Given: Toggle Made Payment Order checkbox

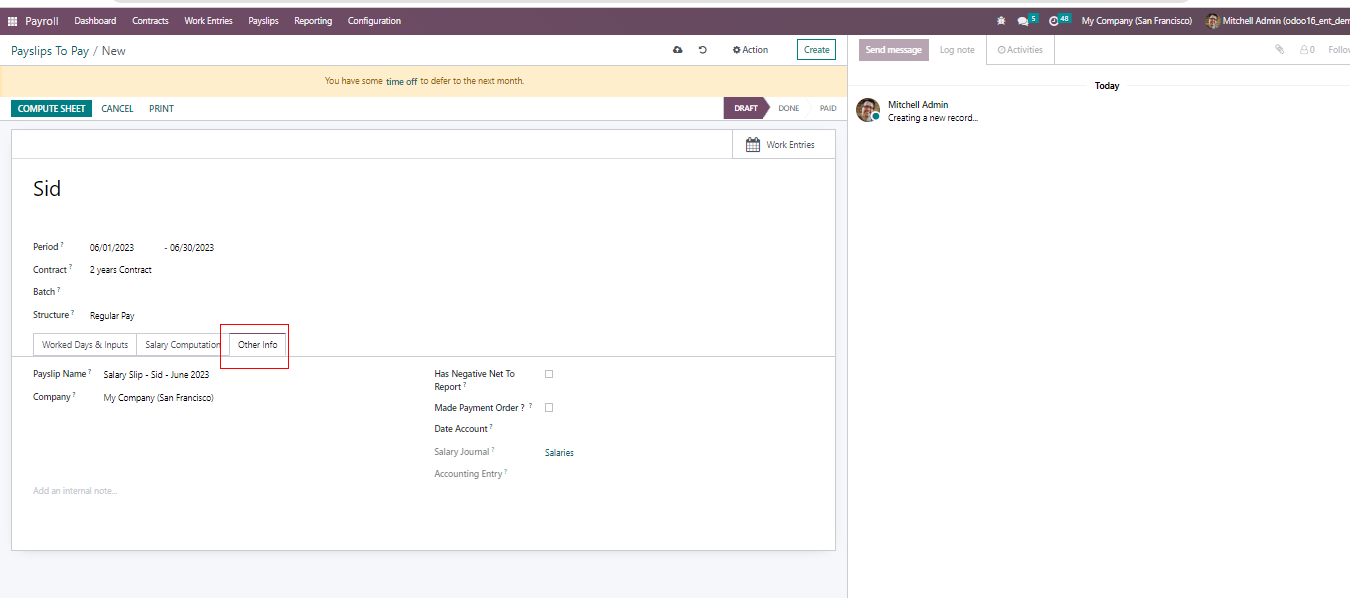Looking at the screenshot, I should [549, 408].
